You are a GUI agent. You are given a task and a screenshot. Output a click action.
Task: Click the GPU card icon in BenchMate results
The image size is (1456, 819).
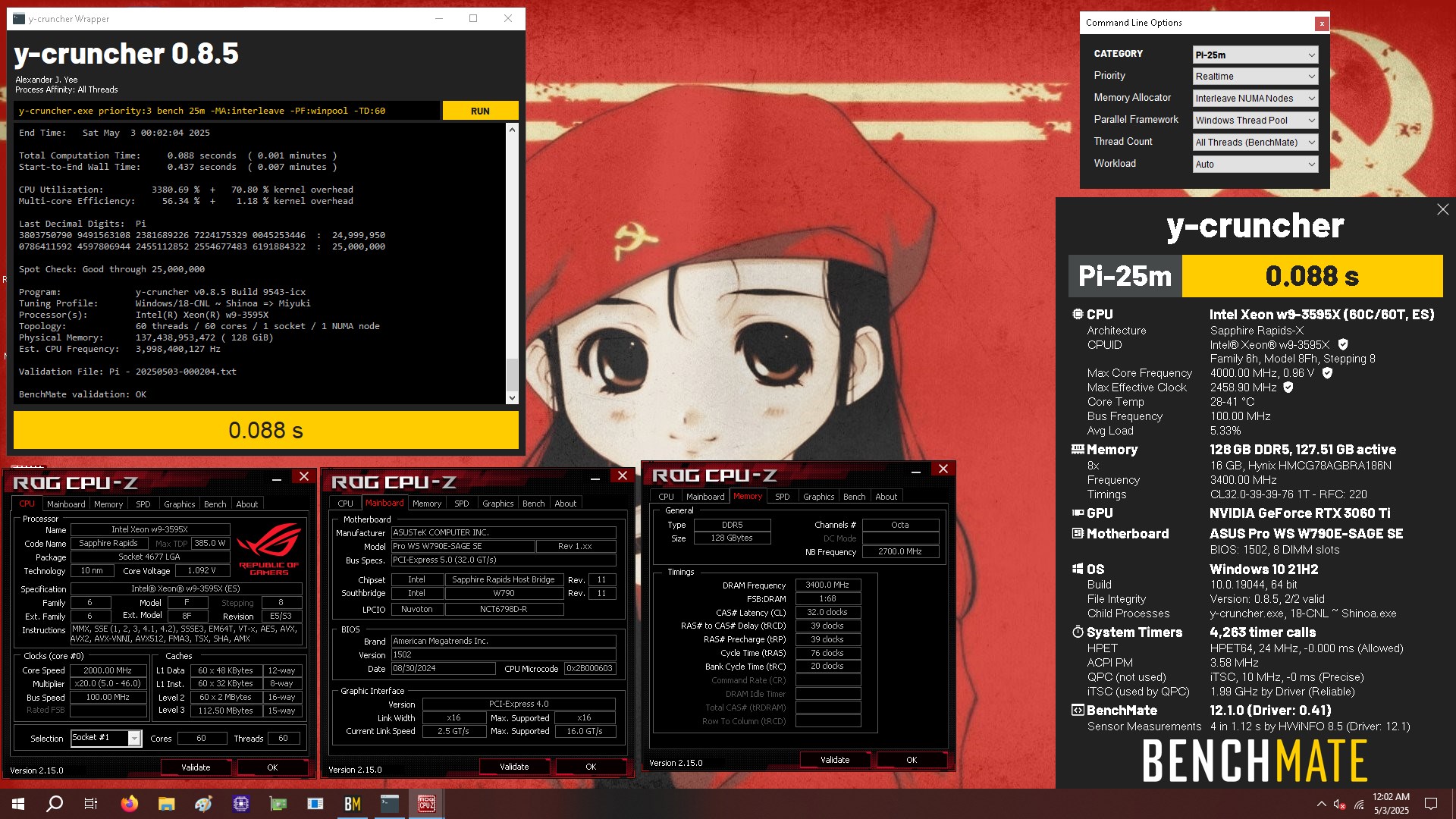pyautogui.click(x=1078, y=513)
